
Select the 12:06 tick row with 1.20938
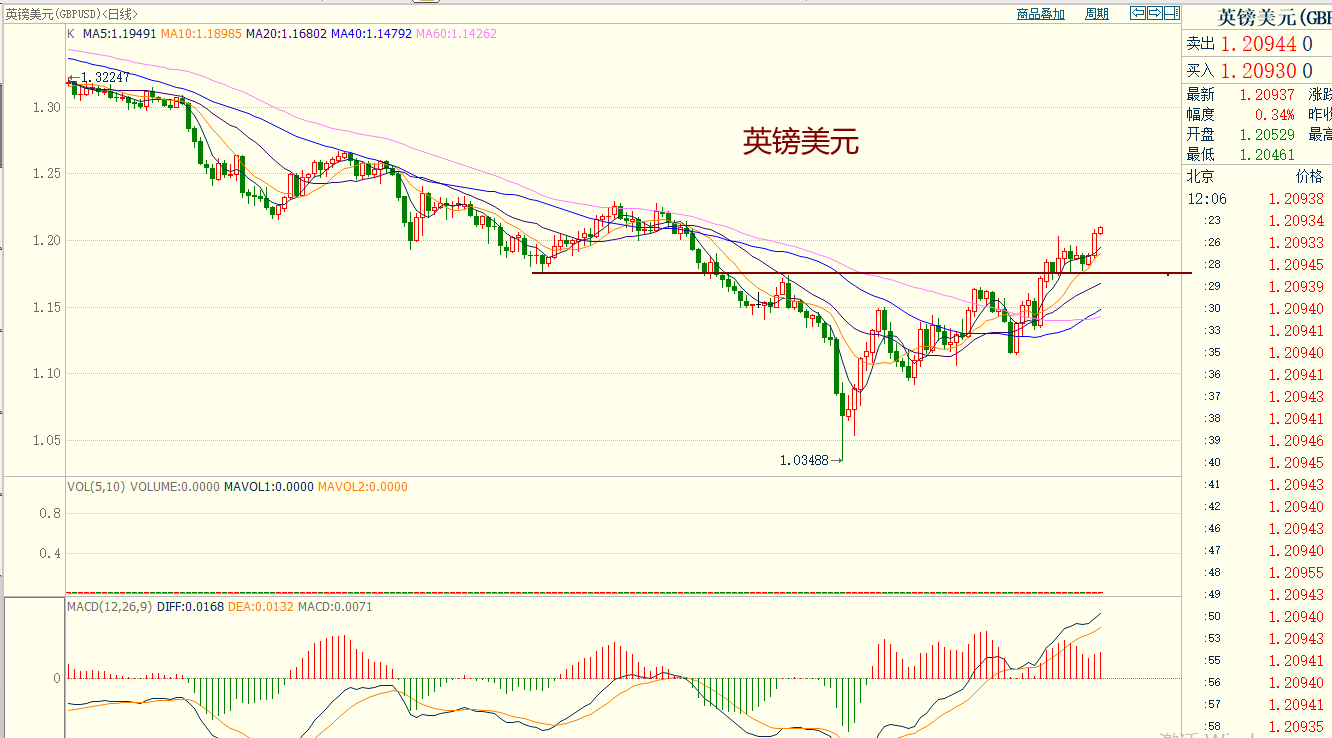1256,199
